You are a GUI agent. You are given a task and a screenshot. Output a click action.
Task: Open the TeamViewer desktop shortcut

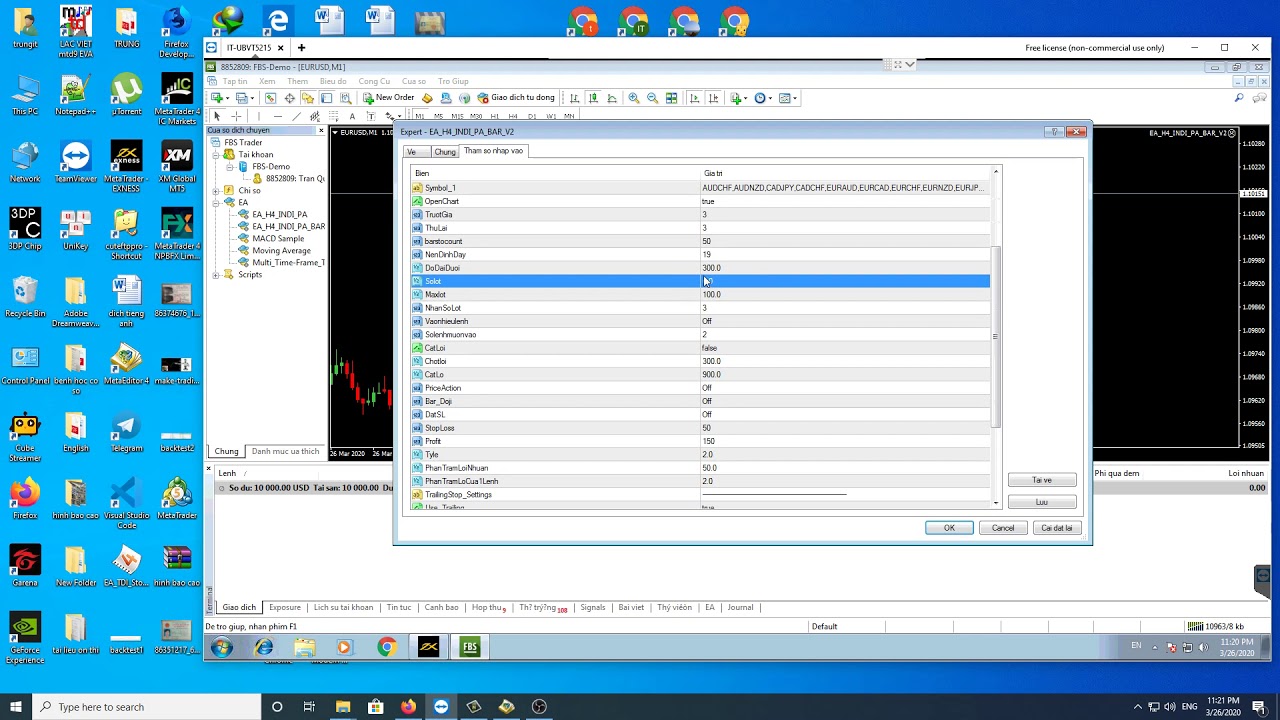pos(76,163)
